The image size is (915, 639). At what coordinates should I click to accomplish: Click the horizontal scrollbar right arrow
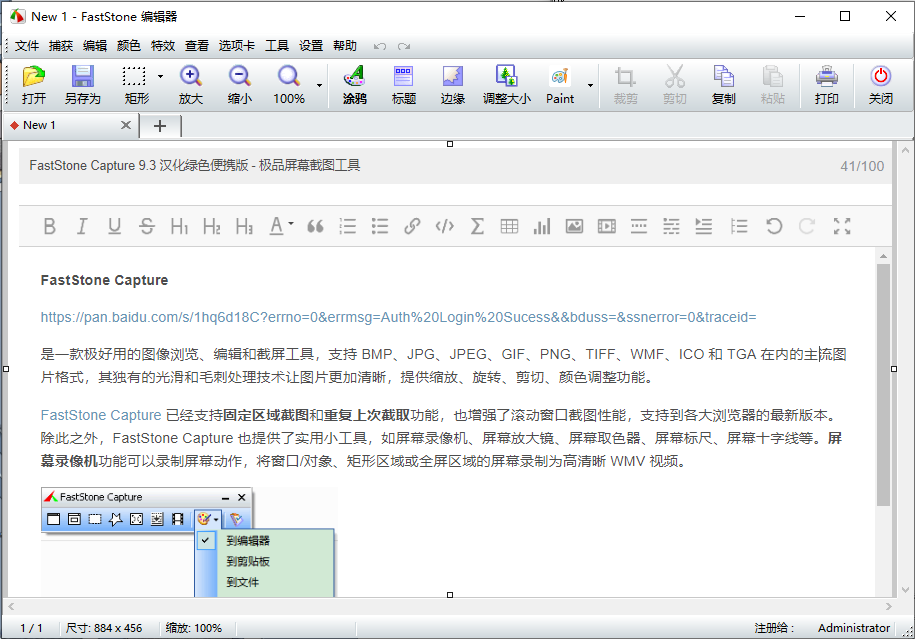[x=888, y=607]
